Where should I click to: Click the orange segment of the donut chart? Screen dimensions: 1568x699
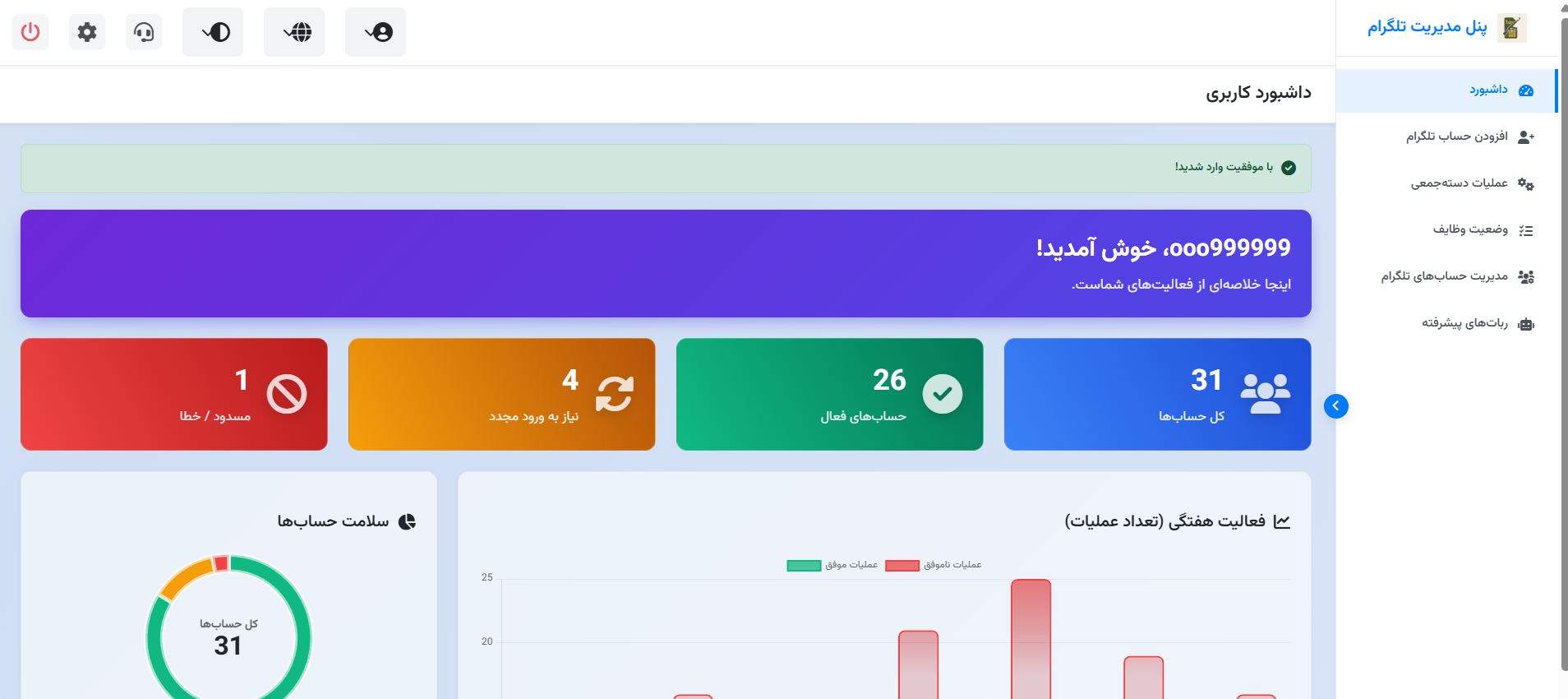pos(186,576)
